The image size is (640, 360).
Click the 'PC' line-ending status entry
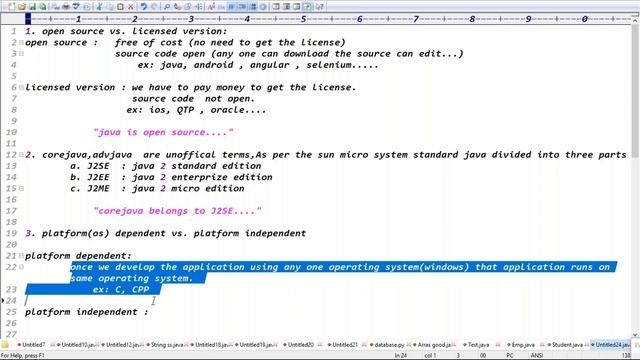click(x=510, y=356)
